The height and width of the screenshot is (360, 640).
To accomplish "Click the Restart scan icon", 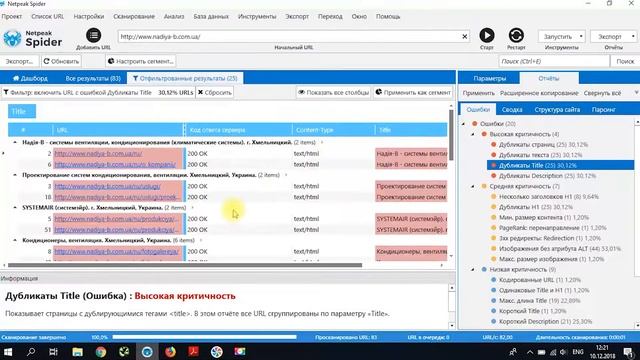I will 516,36.
